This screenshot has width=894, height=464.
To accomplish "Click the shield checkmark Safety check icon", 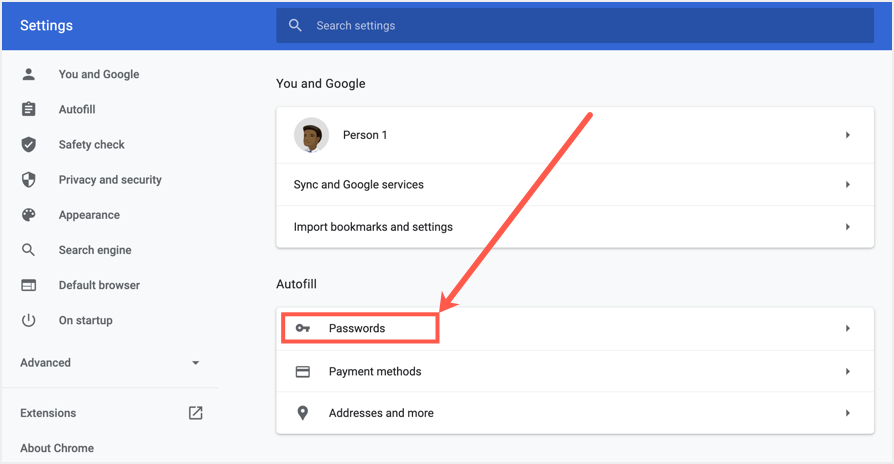I will coord(29,144).
